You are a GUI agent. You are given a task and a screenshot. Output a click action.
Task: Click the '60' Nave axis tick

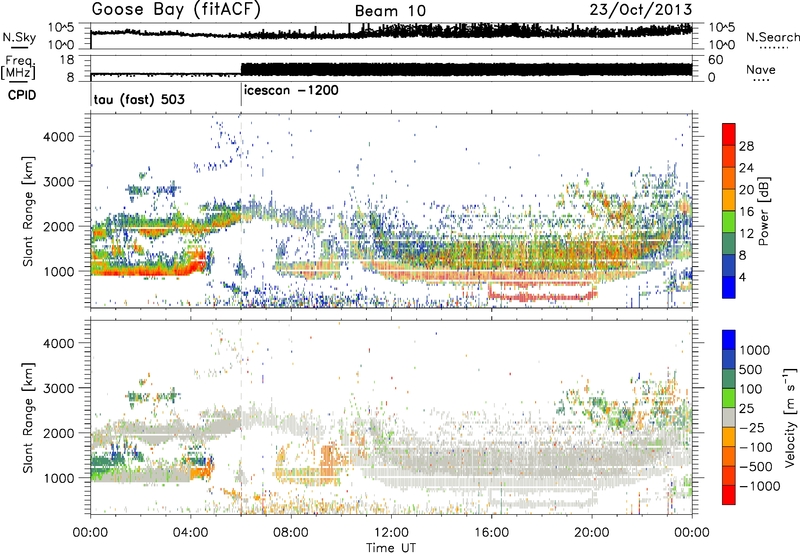[x=716, y=60]
